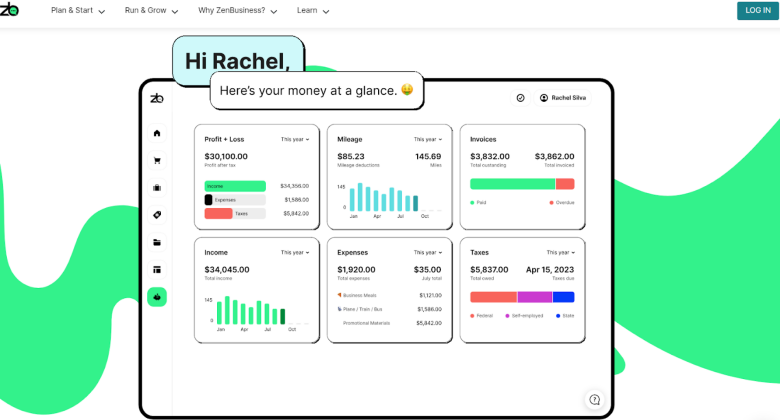Click the Here's your money at a glance text
The width and height of the screenshot is (780, 420).
[308, 91]
